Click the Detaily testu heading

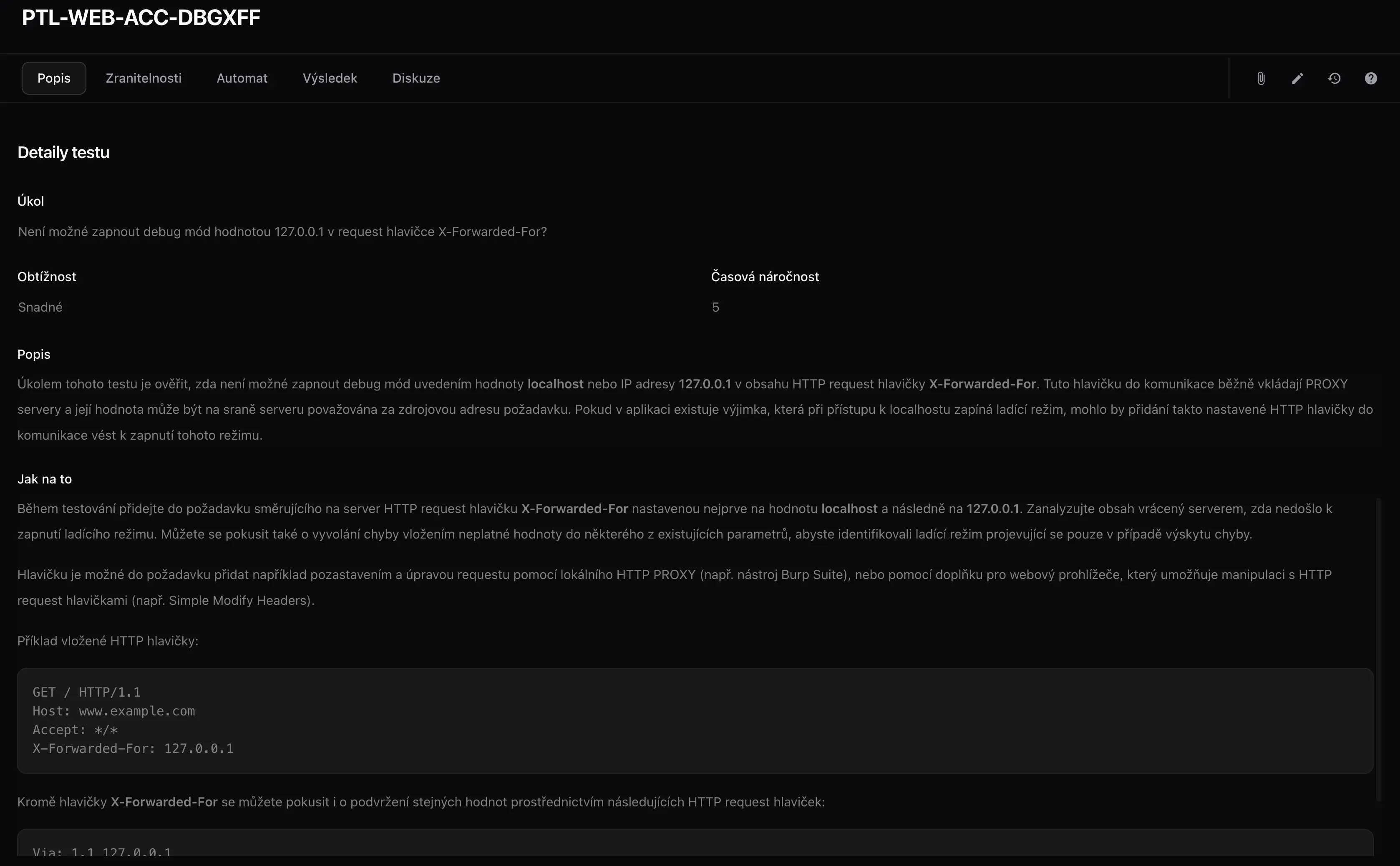click(x=63, y=152)
